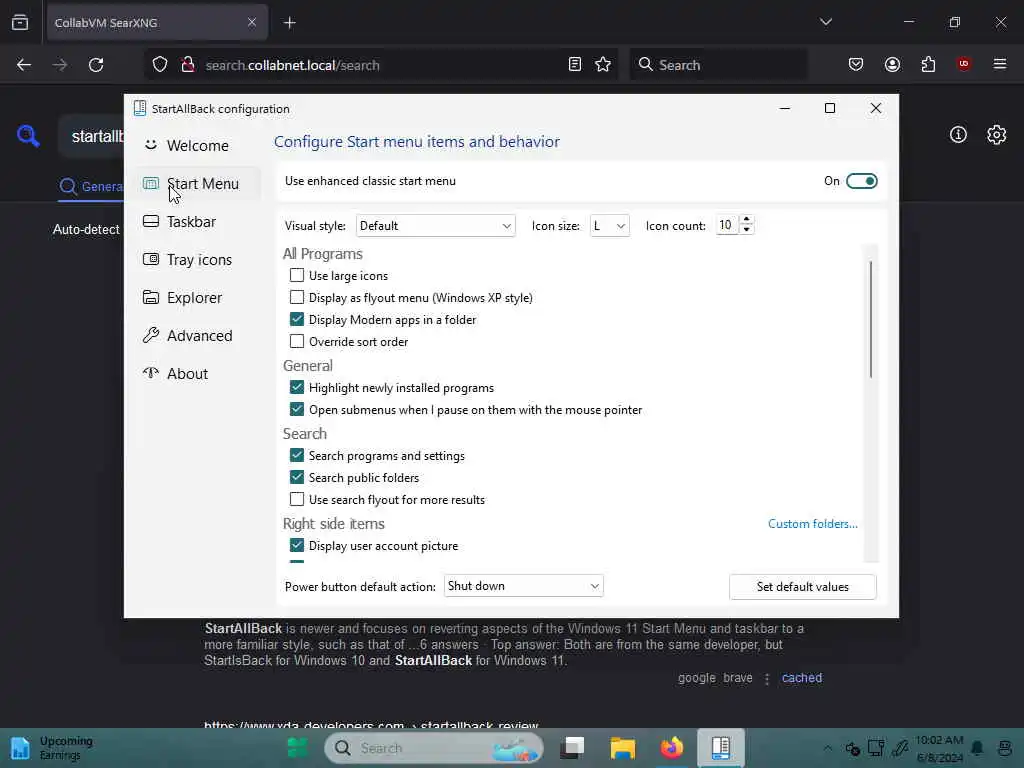
Task: Go to Tray icons section
Action: 198,259
